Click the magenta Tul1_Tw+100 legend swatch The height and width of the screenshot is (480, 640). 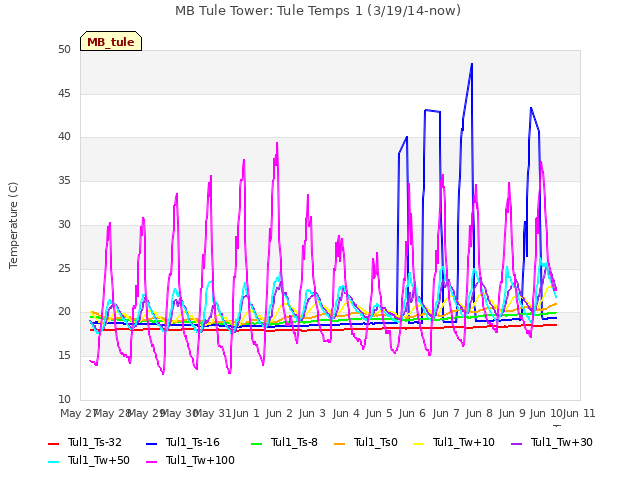tap(151, 462)
